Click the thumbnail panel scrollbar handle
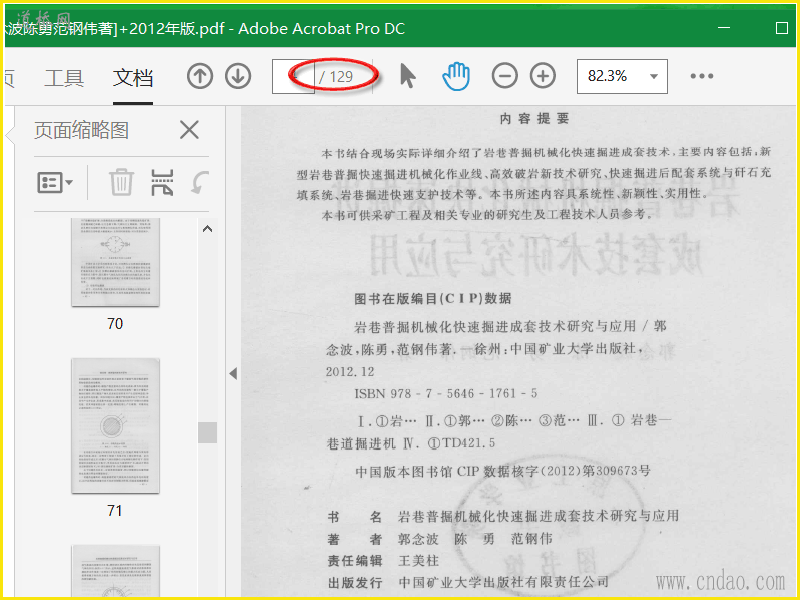Viewport: 800px width, 600px height. [207, 432]
